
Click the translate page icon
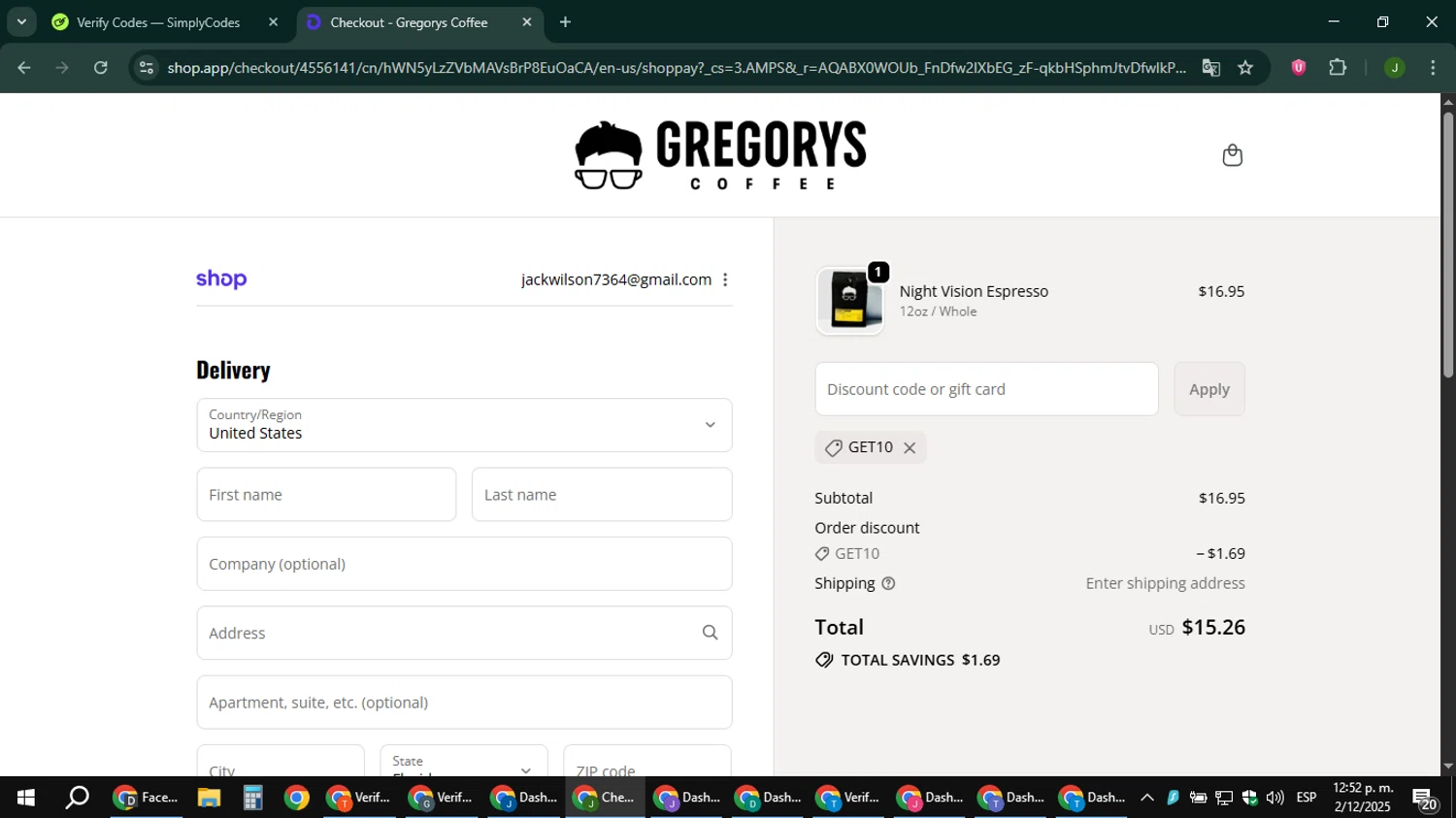(1210, 68)
